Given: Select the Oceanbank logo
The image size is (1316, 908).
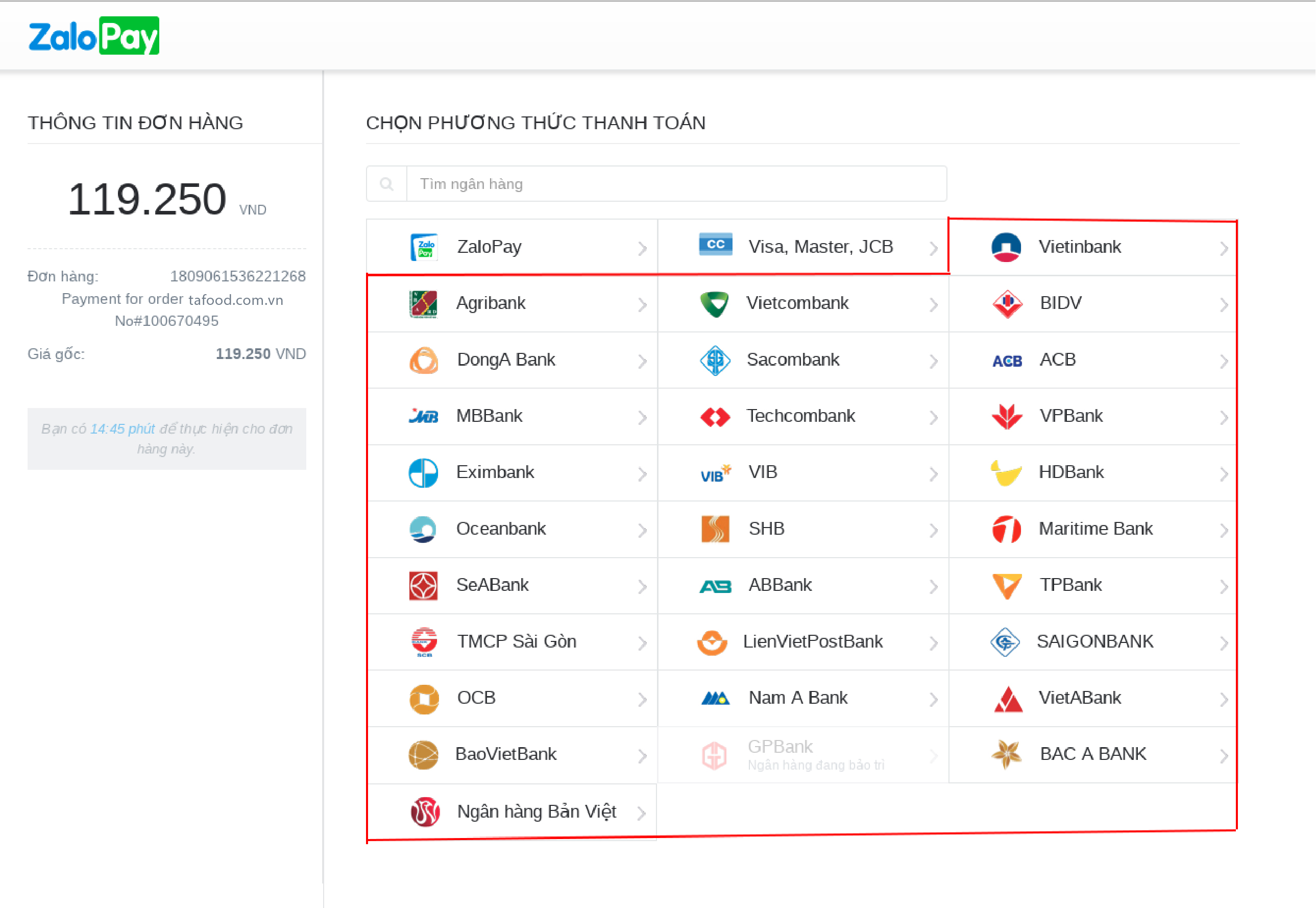Looking at the screenshot, I should (423, 529).
